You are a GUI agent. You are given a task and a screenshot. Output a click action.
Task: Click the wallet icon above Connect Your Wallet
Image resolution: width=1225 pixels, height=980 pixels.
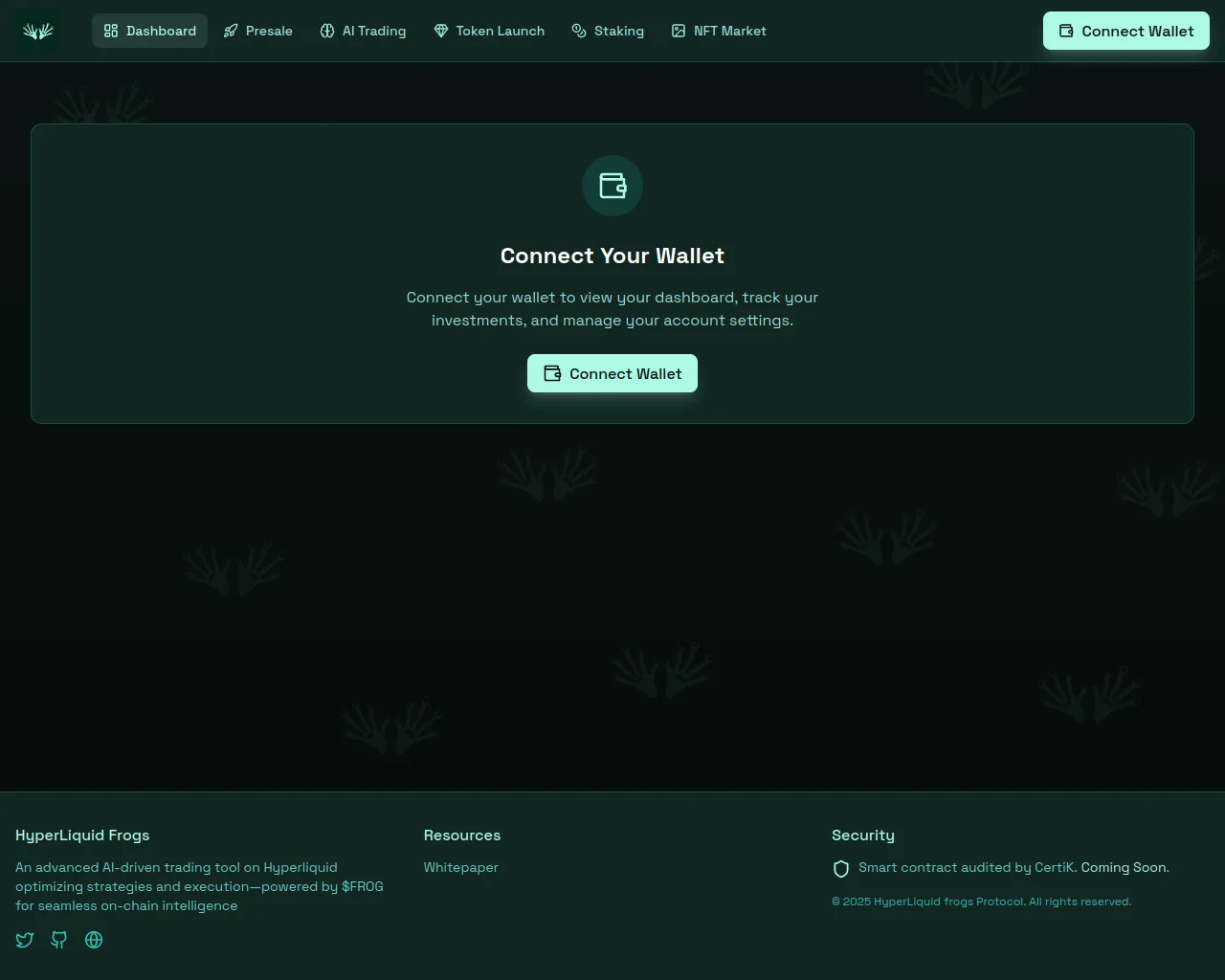click(x=612, y=186)
